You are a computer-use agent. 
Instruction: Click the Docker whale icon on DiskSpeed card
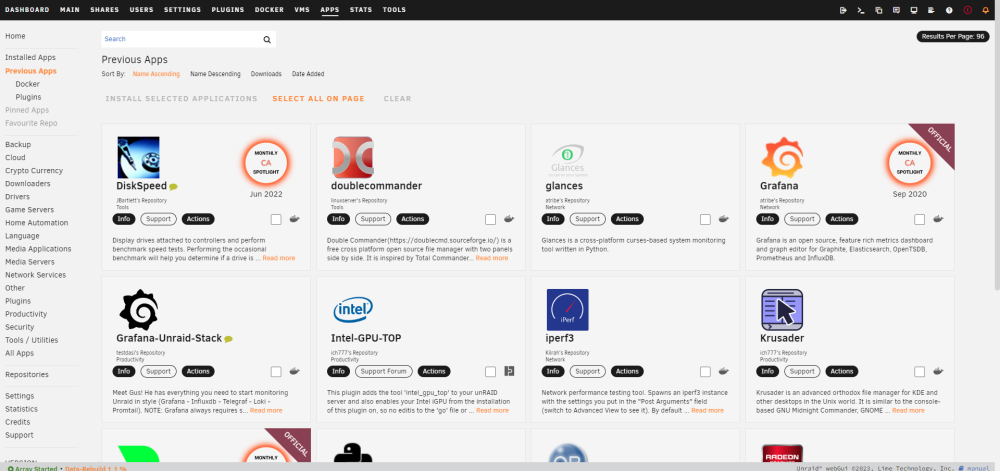(294, 219)
